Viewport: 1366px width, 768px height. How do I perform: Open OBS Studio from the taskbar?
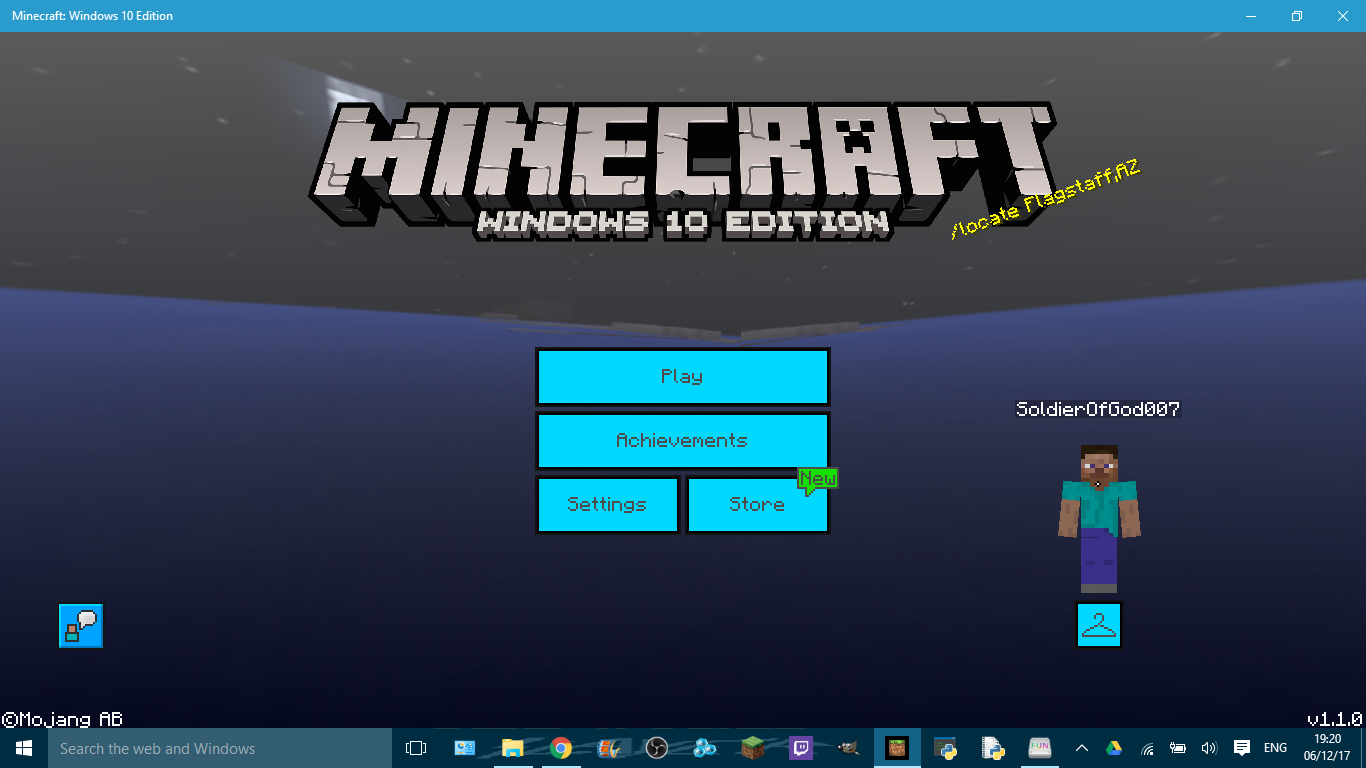click(657, 748)
